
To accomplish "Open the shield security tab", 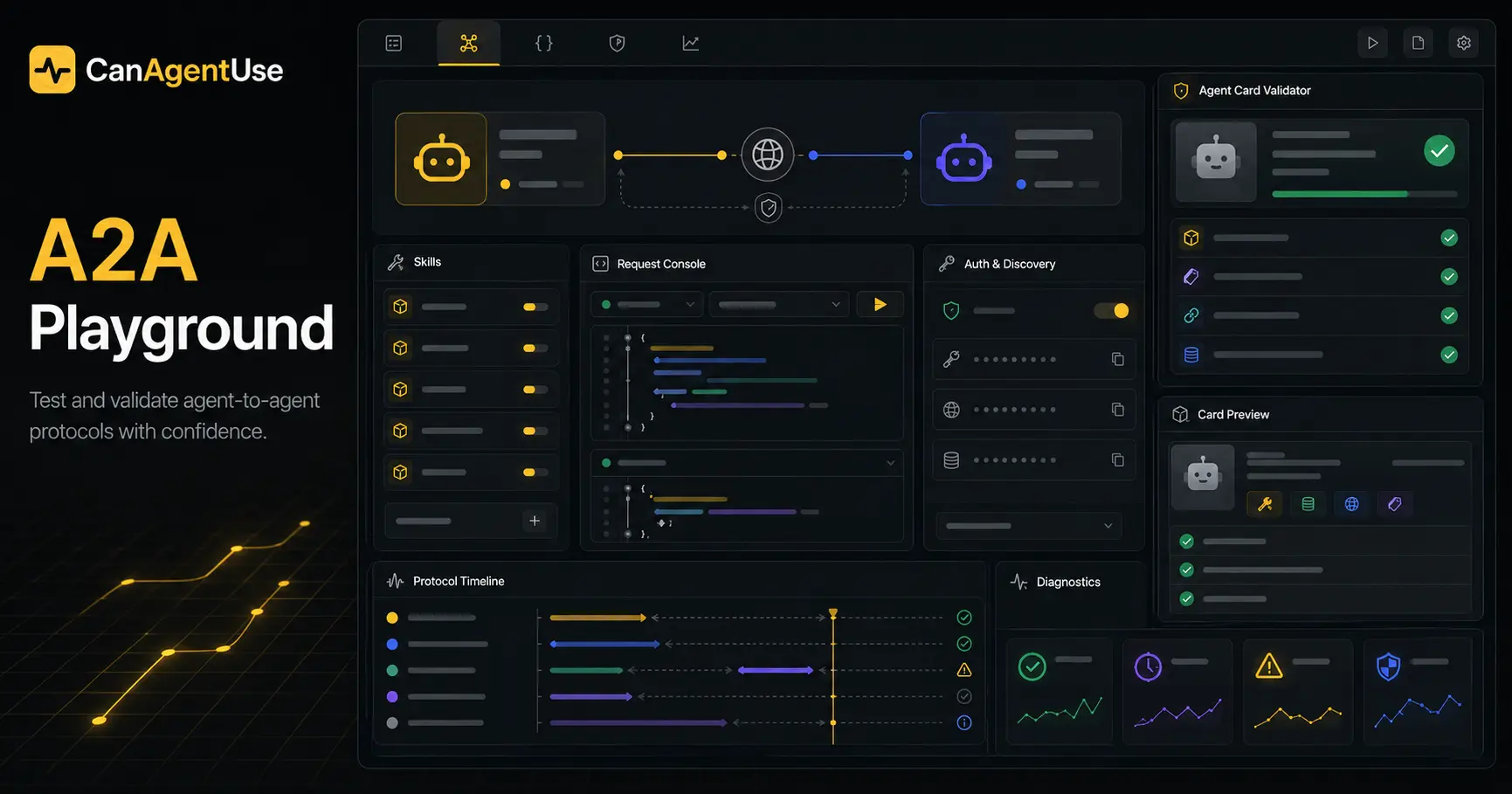I will (x=617, y=43).
